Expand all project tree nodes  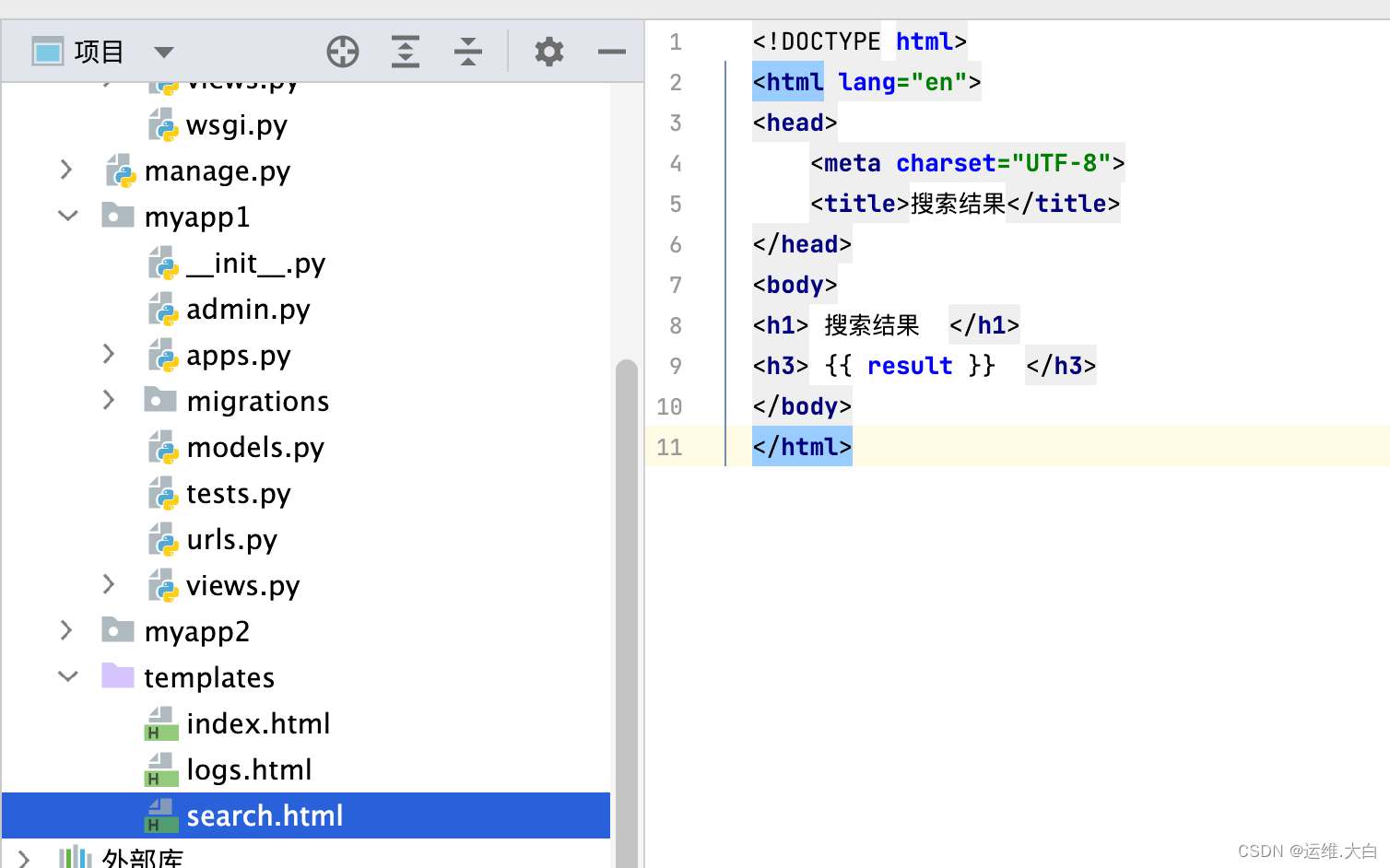[x=406, y=52]
